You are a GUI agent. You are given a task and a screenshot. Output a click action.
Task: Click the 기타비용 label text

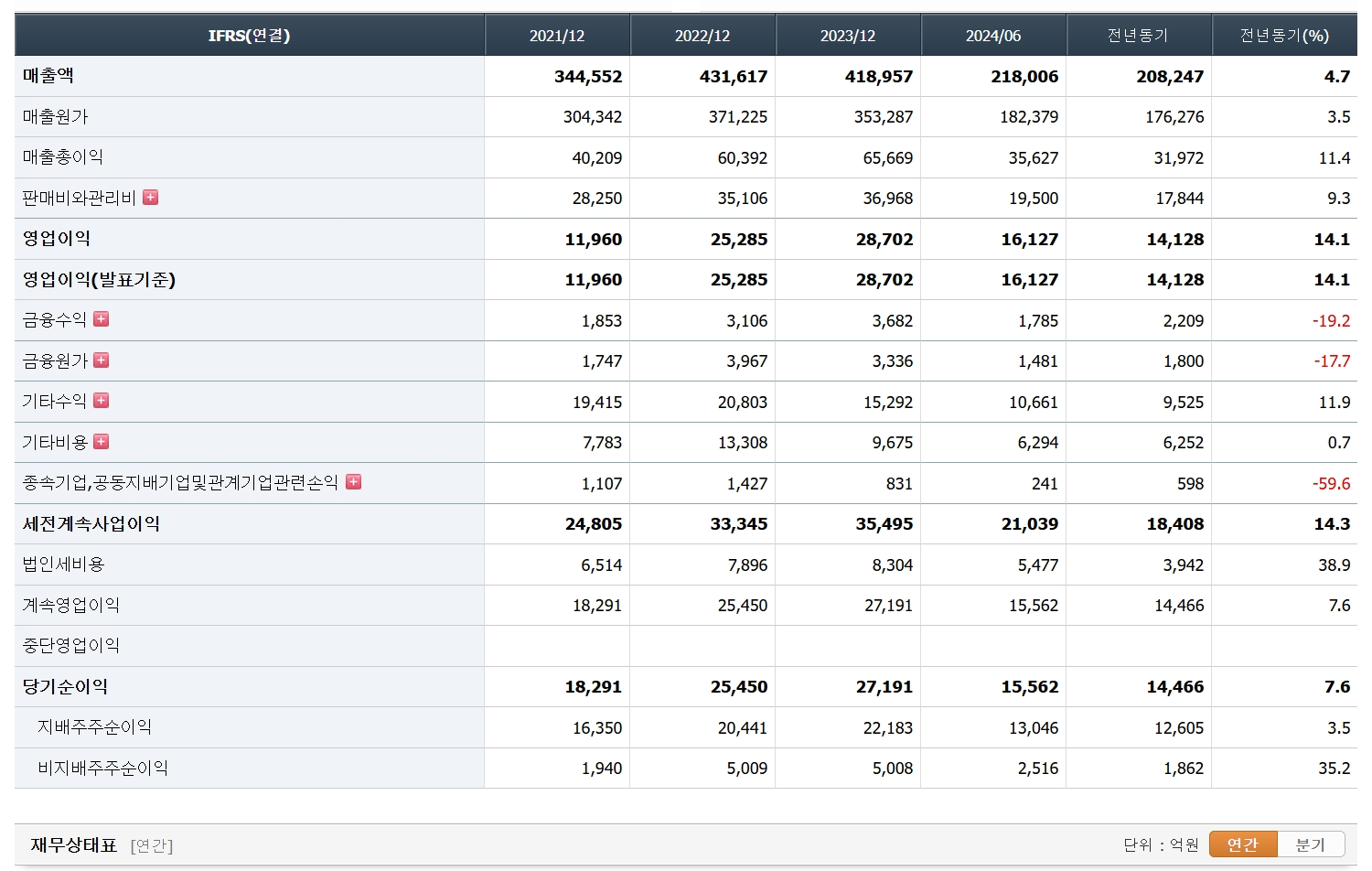click(x=55, y=442)
